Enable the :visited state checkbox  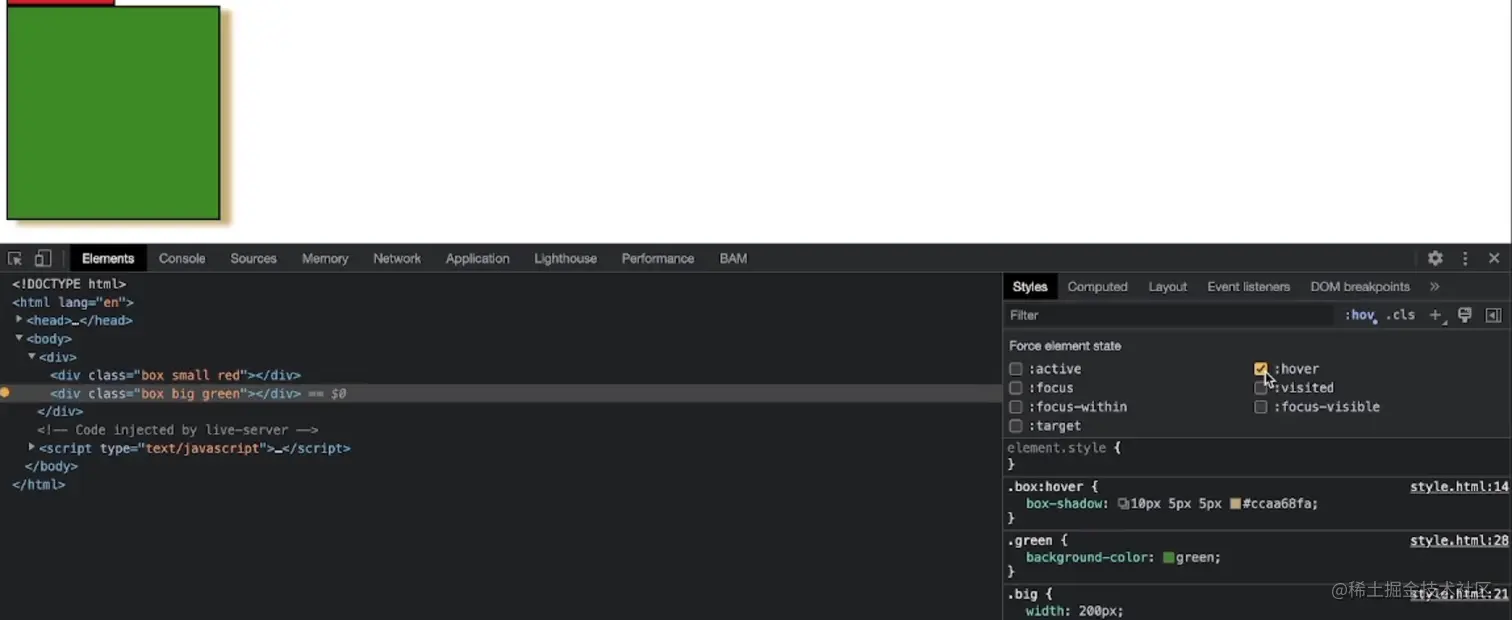pyautogui.click(x=1261, y=388)
